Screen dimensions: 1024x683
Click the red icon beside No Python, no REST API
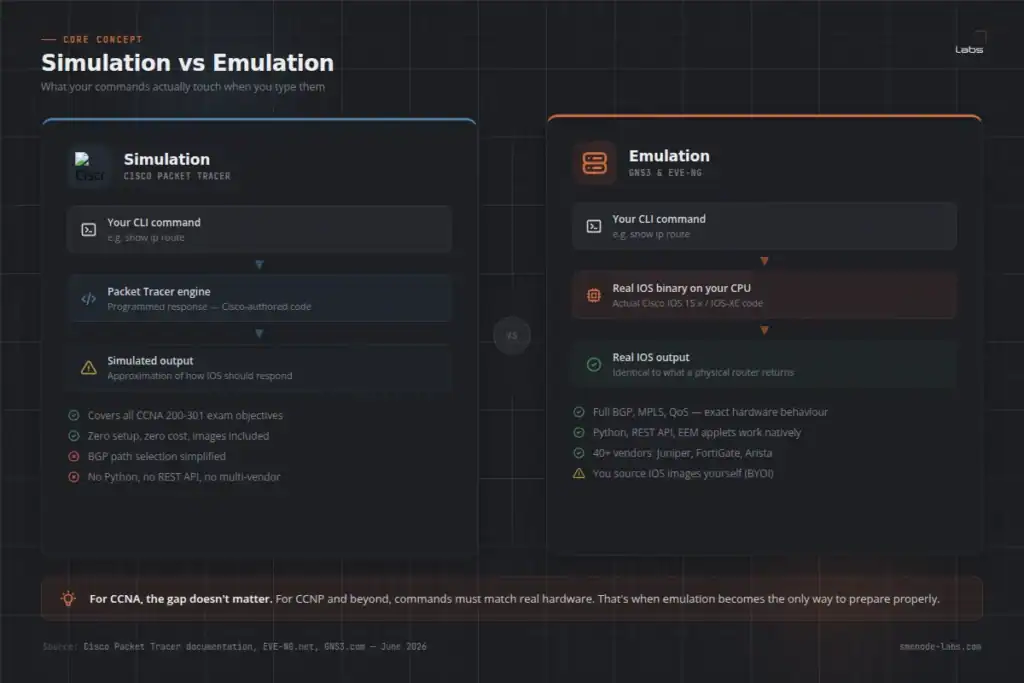(74, 477)
